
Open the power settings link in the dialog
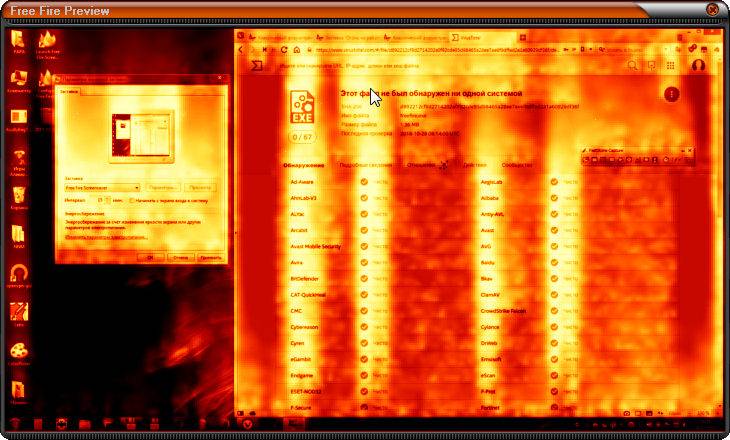106,237
